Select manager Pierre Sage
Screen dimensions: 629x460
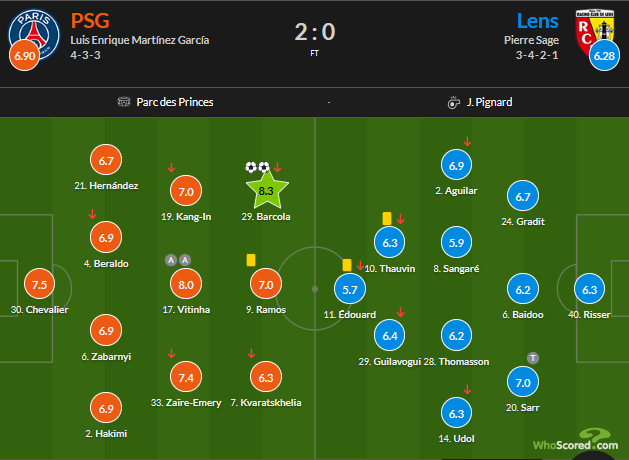pyautogui.click(x=530, y=40)
